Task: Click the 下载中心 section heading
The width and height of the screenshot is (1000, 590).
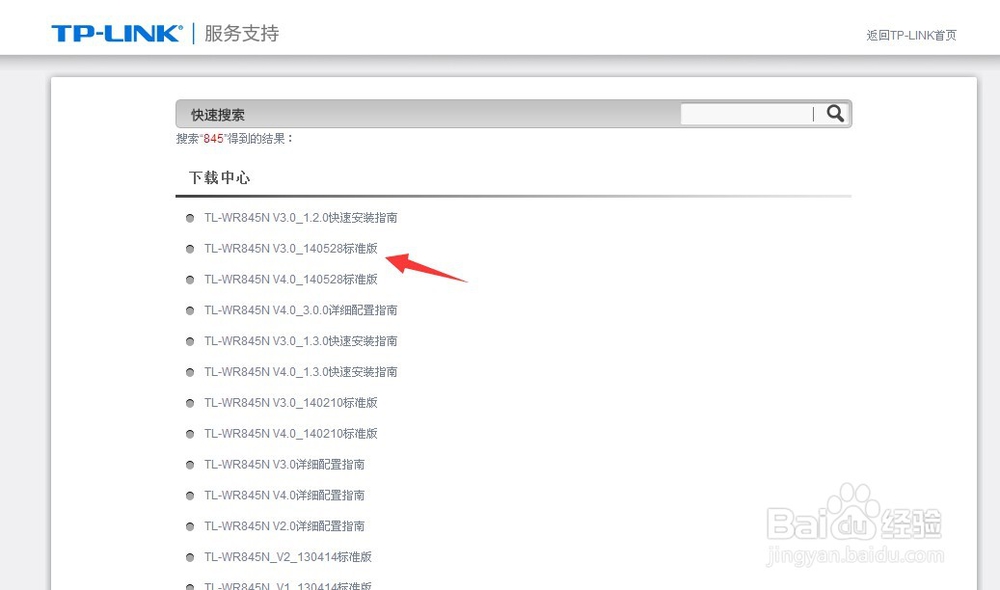Action: point(219,177)
